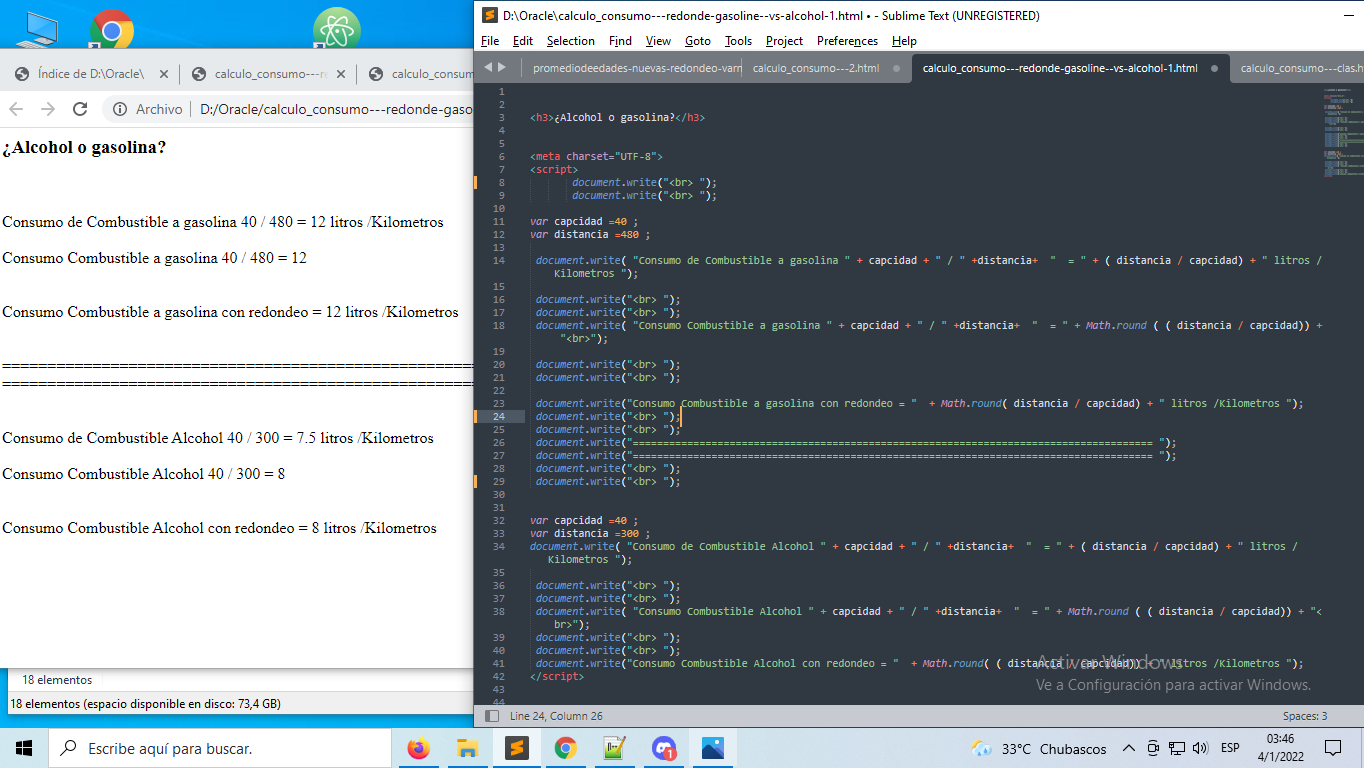Screen dimensions: 1364x768
Task: Click the Chrome taskbar icon
Action: tap(565, 748)
